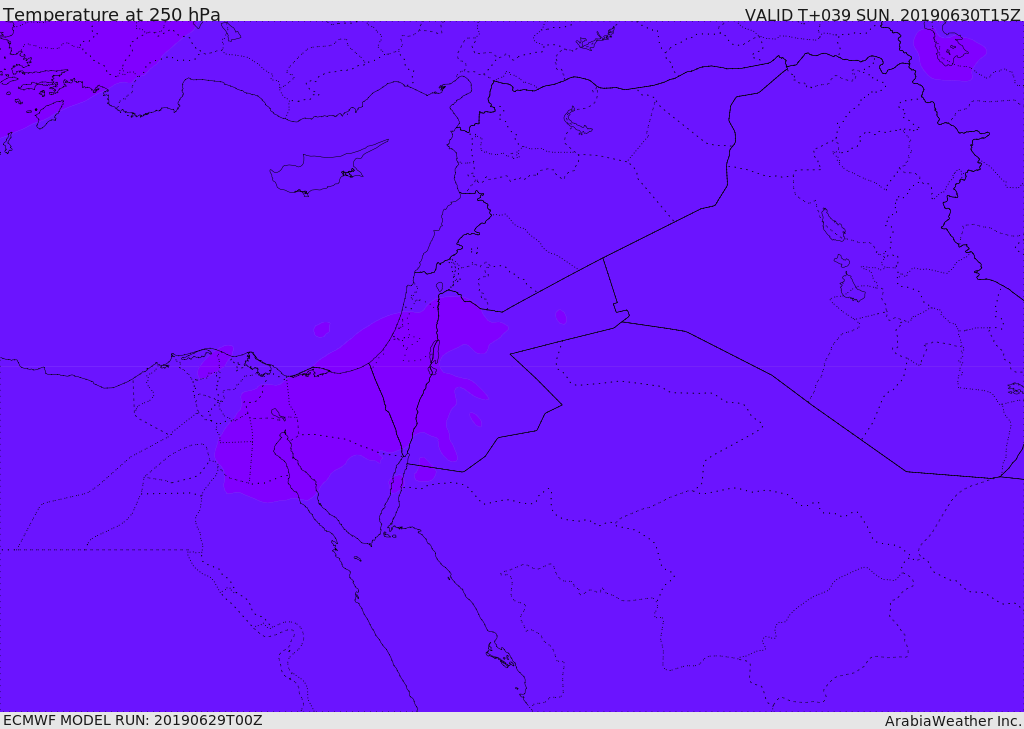Viewport: 1024px width, 729px height.
Task: Click the southern tip of Sinai Peninsula
Action: [373, 543]
